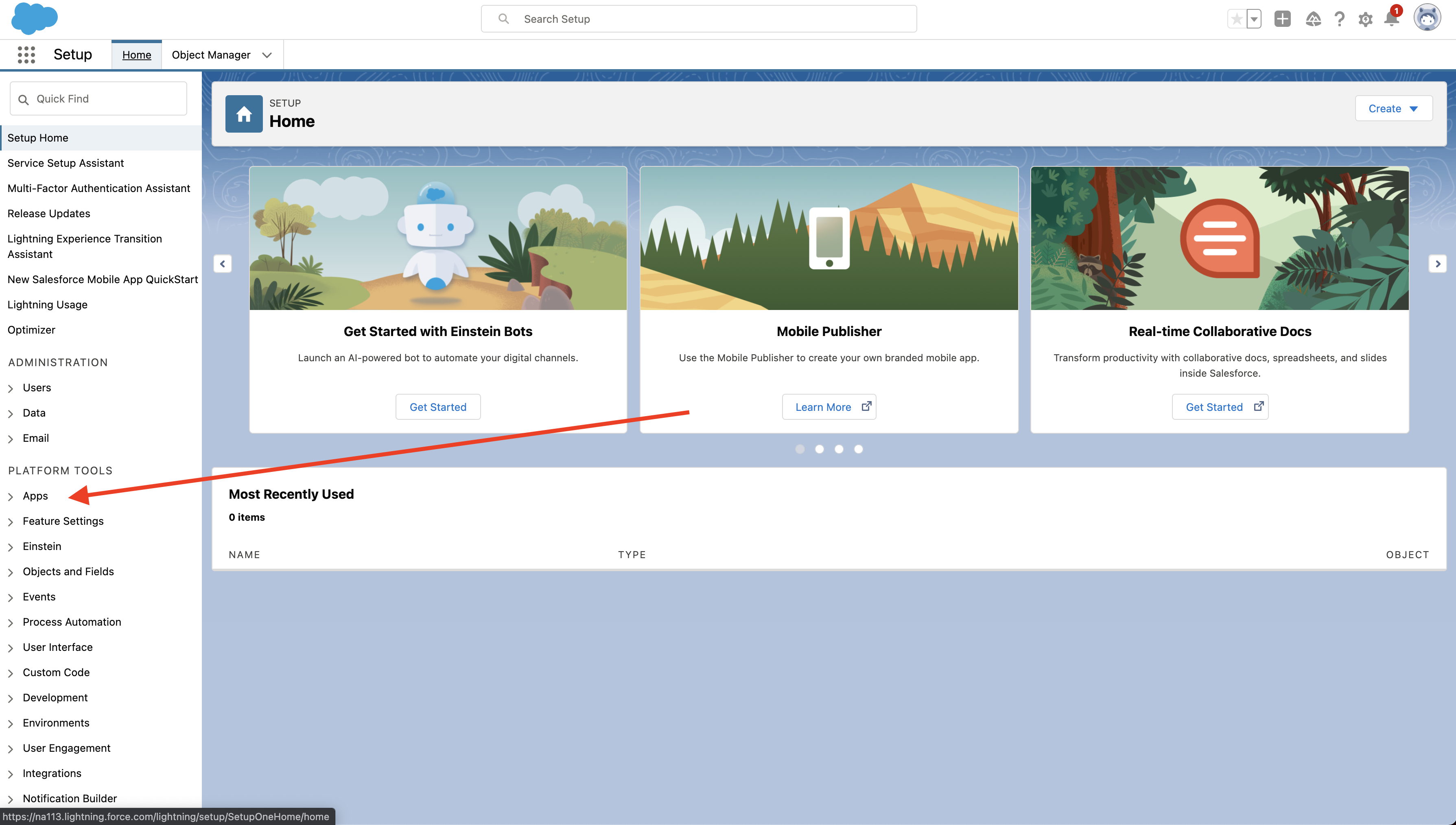Open the user profile avatar
Image resolution: width=1456 pixels, height=825 pixels.
point(1427,18)
